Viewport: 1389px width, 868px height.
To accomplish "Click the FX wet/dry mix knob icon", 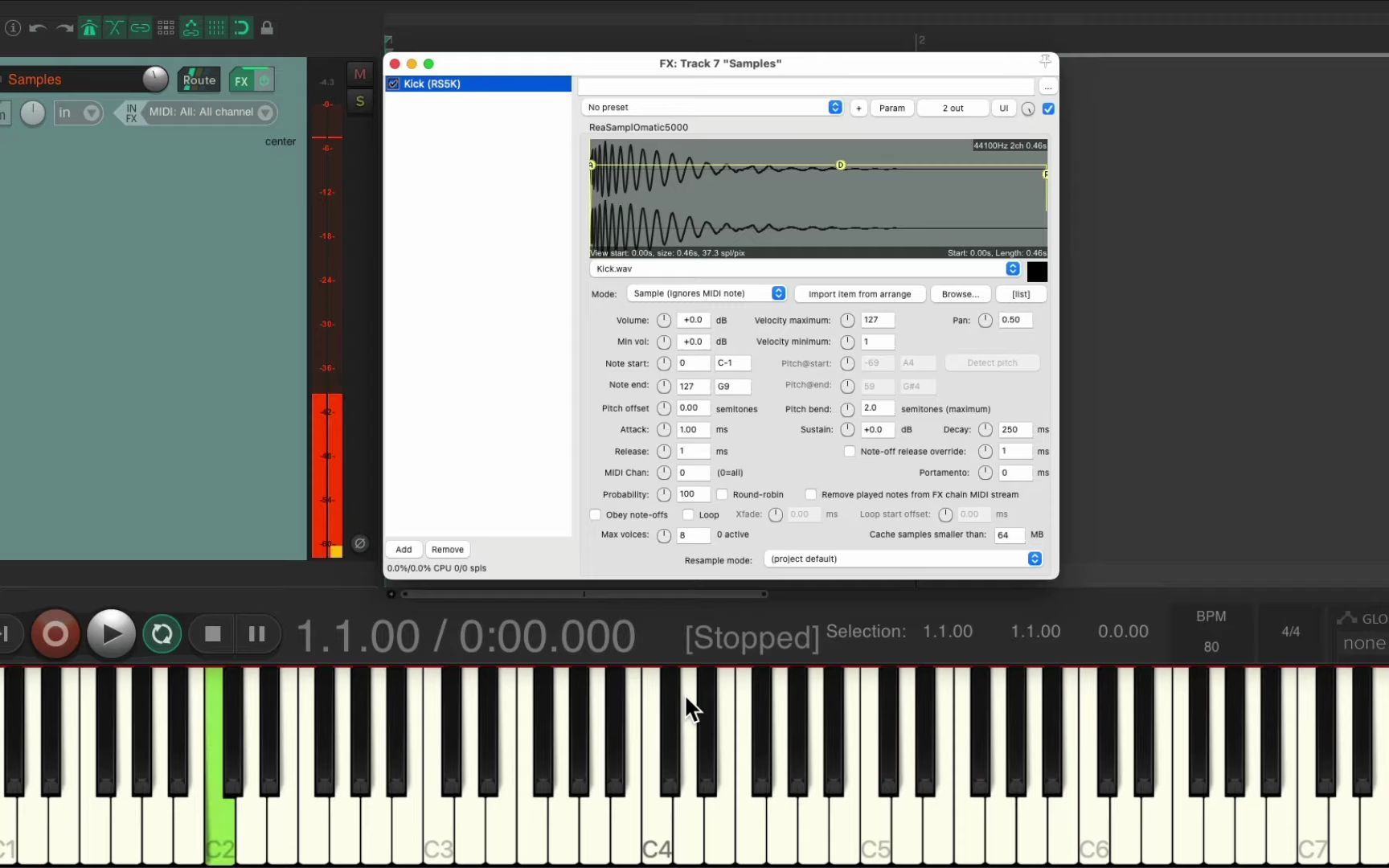I will [x=1028, y=108].
